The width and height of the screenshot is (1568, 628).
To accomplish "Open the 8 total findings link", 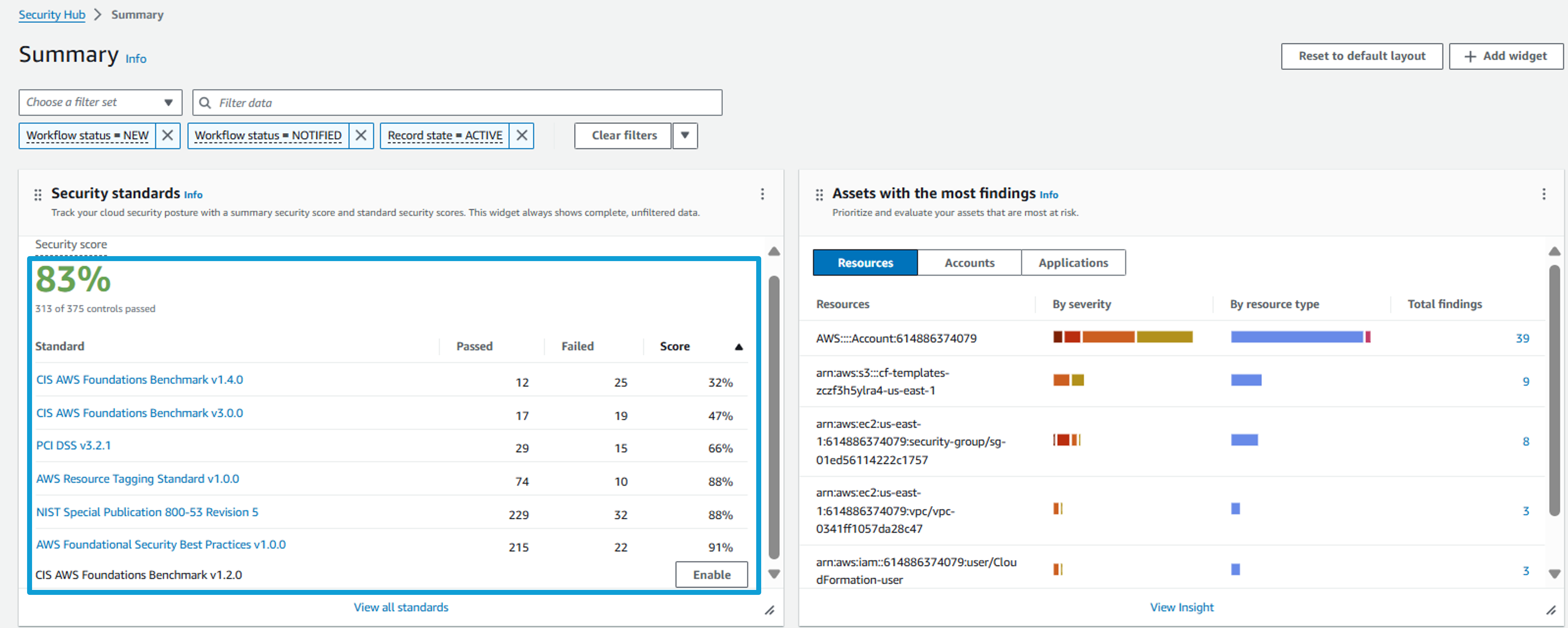I will (x=1525, y=442).
